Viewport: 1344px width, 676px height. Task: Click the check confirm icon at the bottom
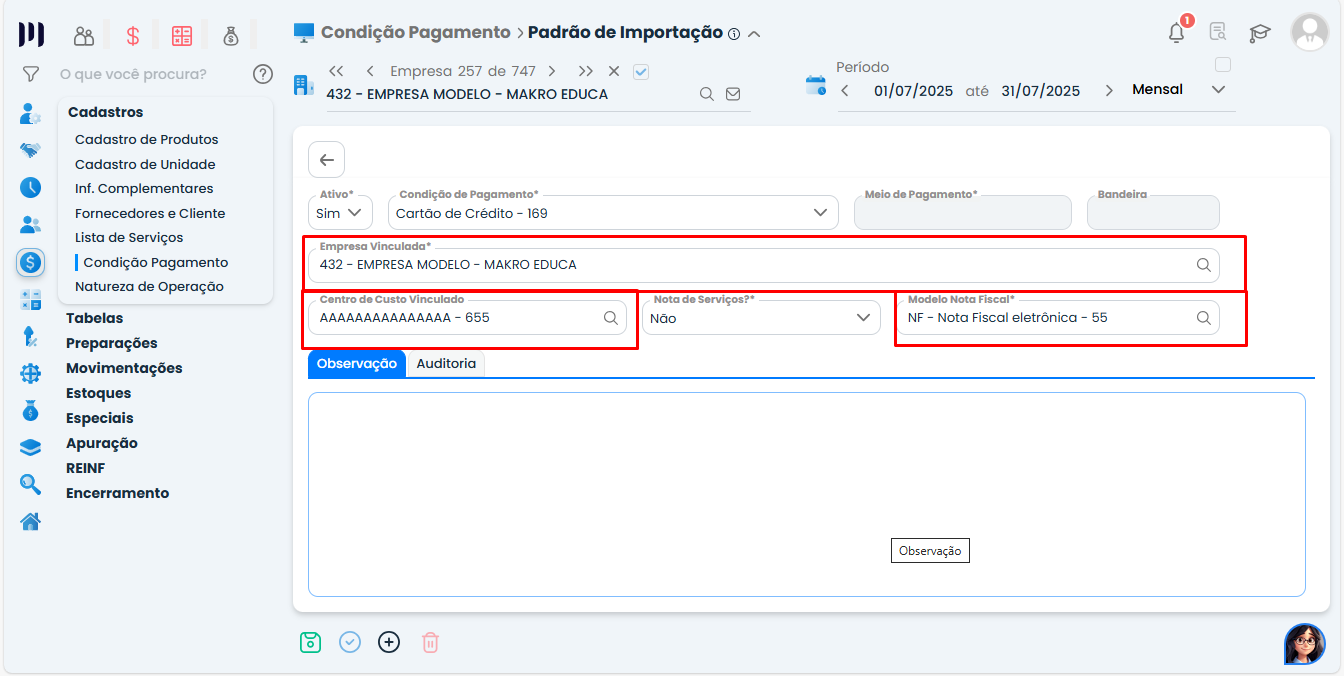pyautogui.click(x=349, y=642)
